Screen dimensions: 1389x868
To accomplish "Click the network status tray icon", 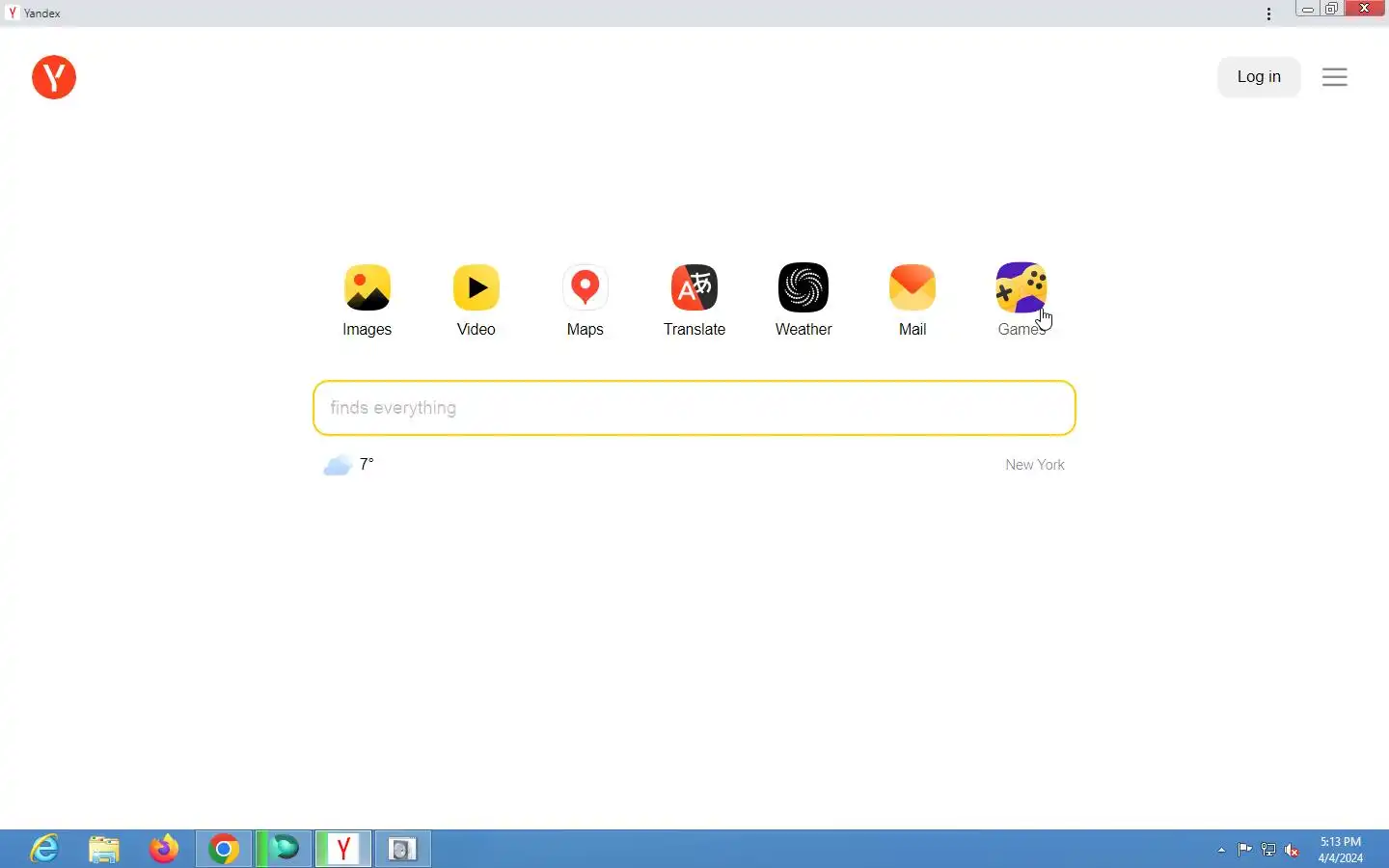I will 1269,850.
